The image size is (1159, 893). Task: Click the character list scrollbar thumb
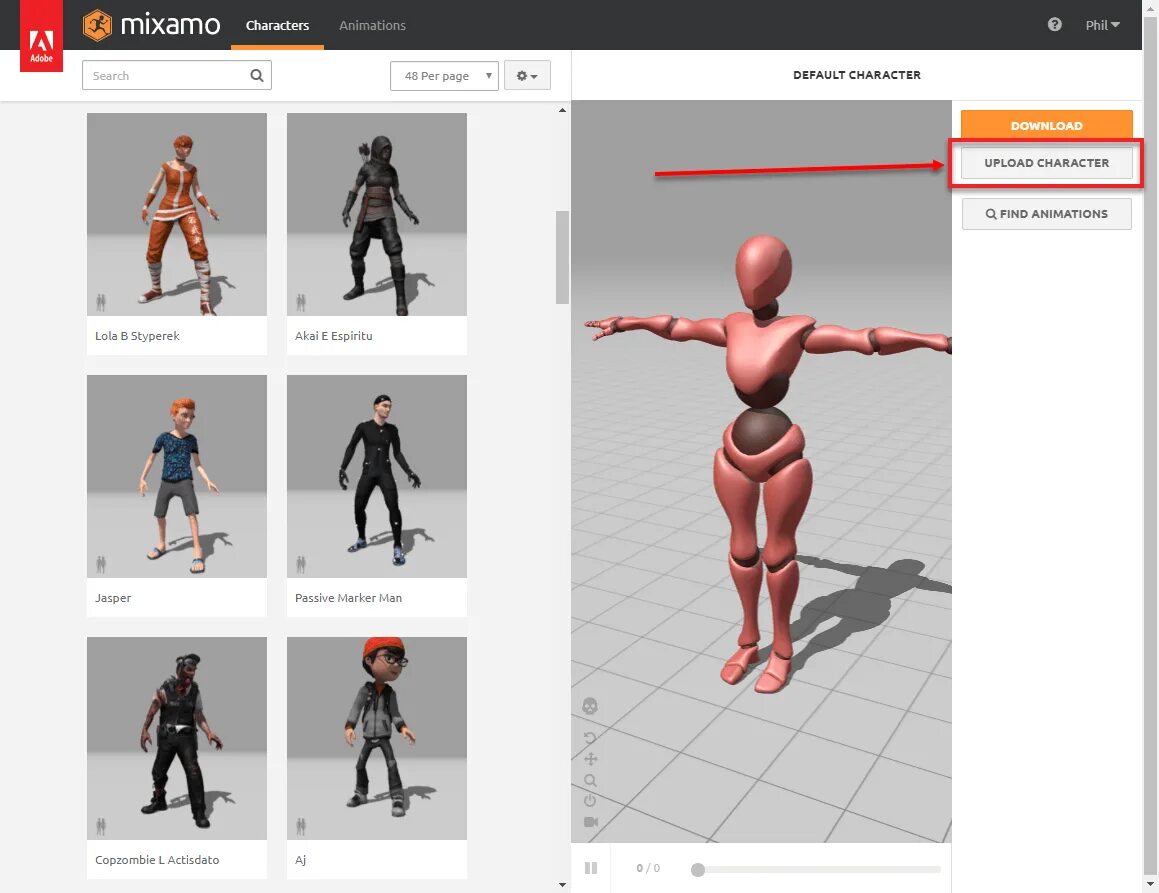pos(562,257)
